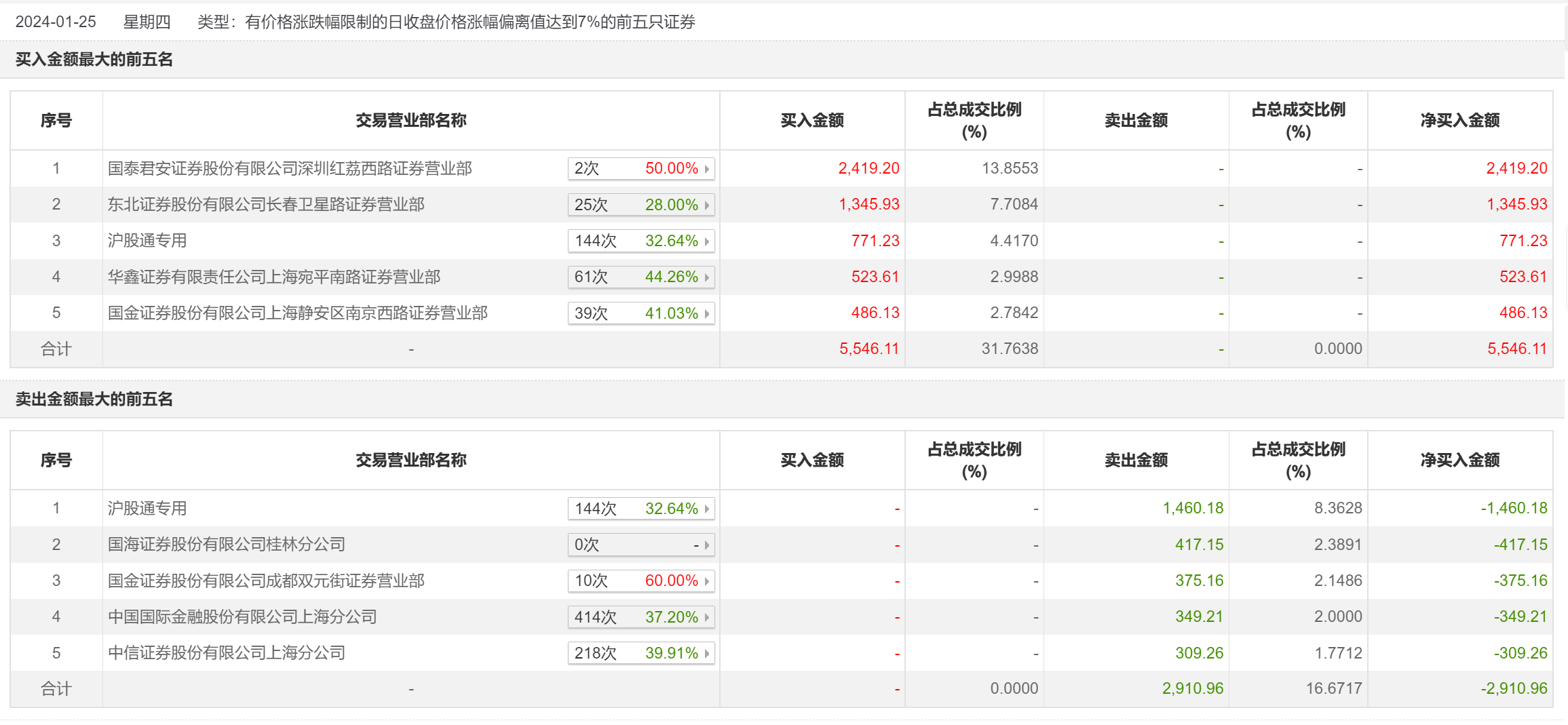Click total percentage 31.7638
The height and width of the screenshot is (725, 1568).
pos(1010,349)
